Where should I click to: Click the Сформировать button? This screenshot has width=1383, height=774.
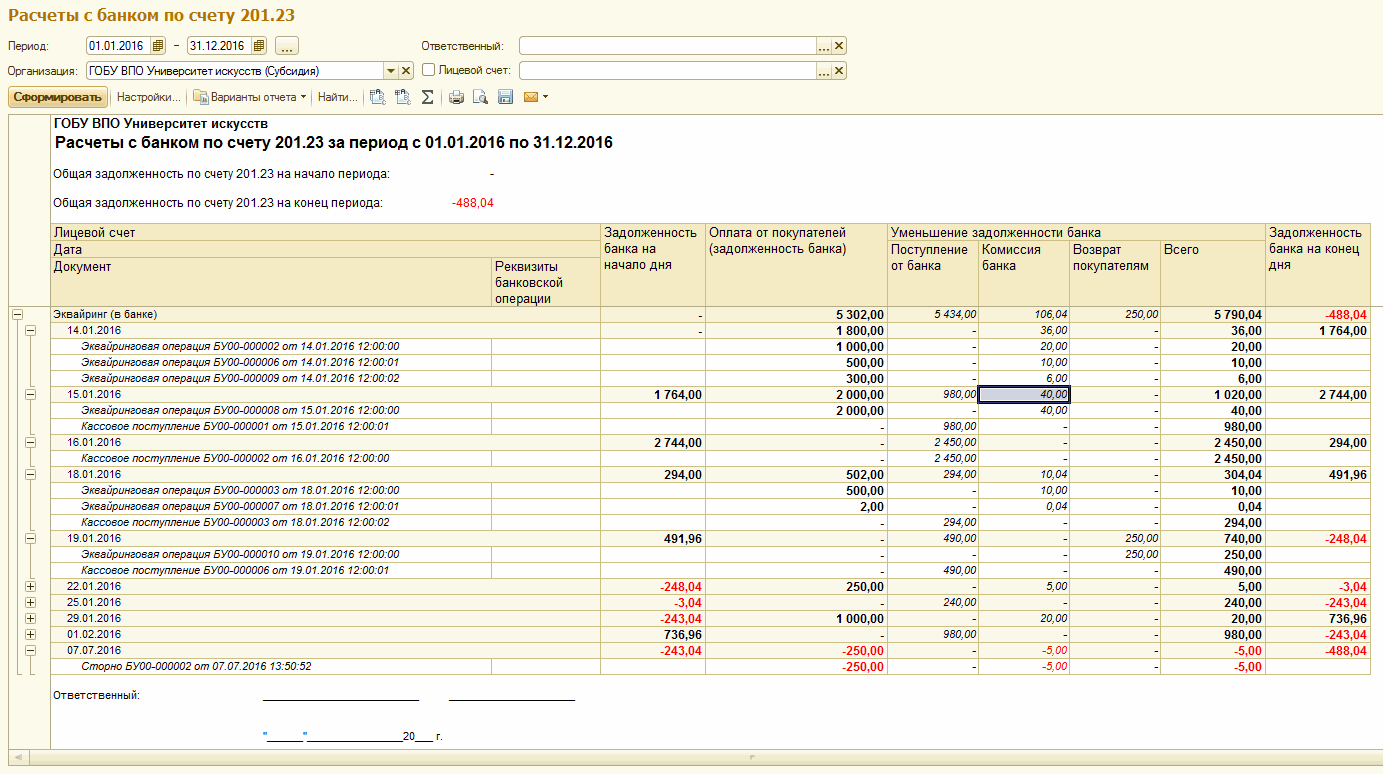click(57, 97)
